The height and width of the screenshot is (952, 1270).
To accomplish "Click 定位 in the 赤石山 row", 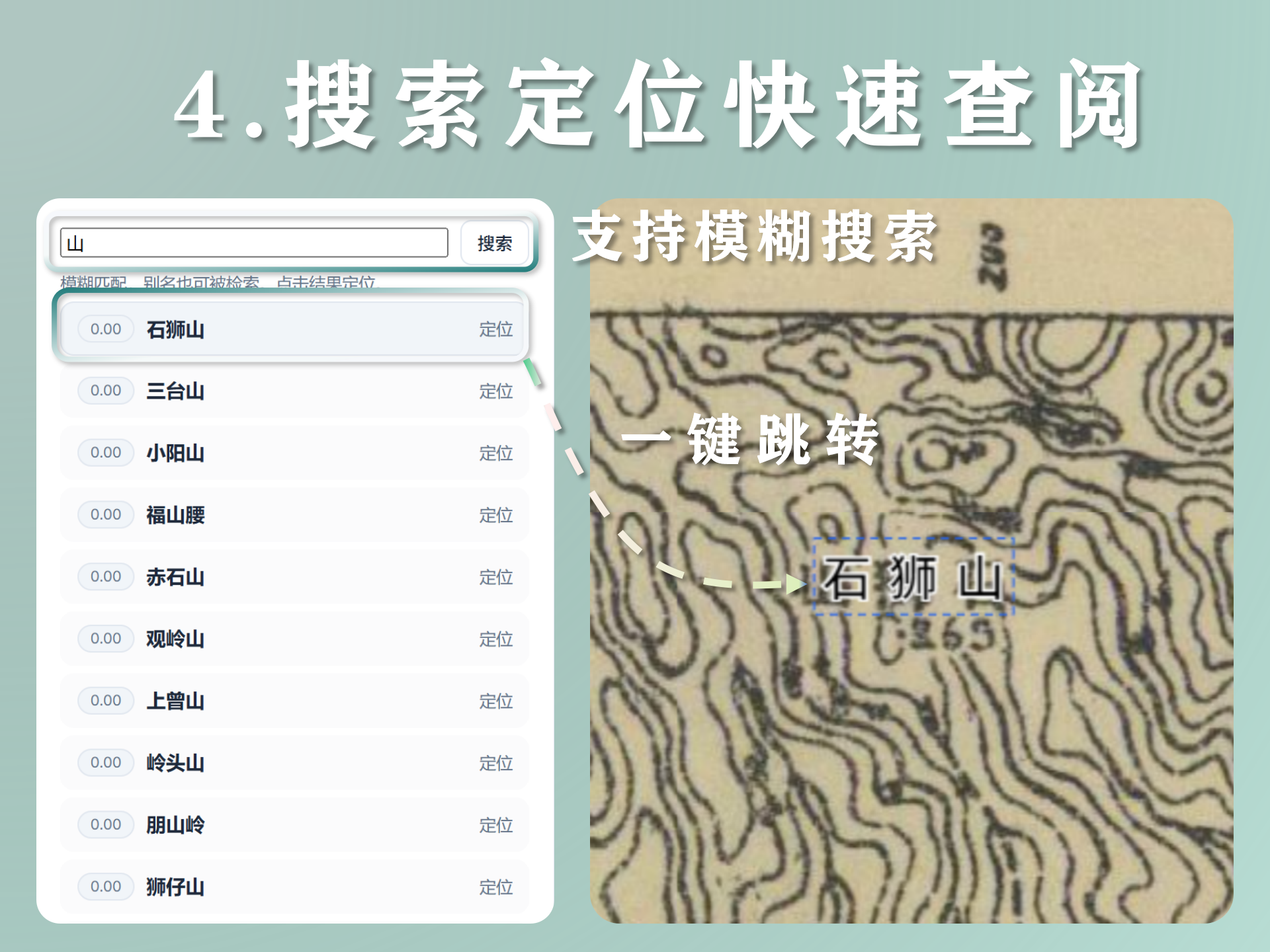I will tap(496, 577).
